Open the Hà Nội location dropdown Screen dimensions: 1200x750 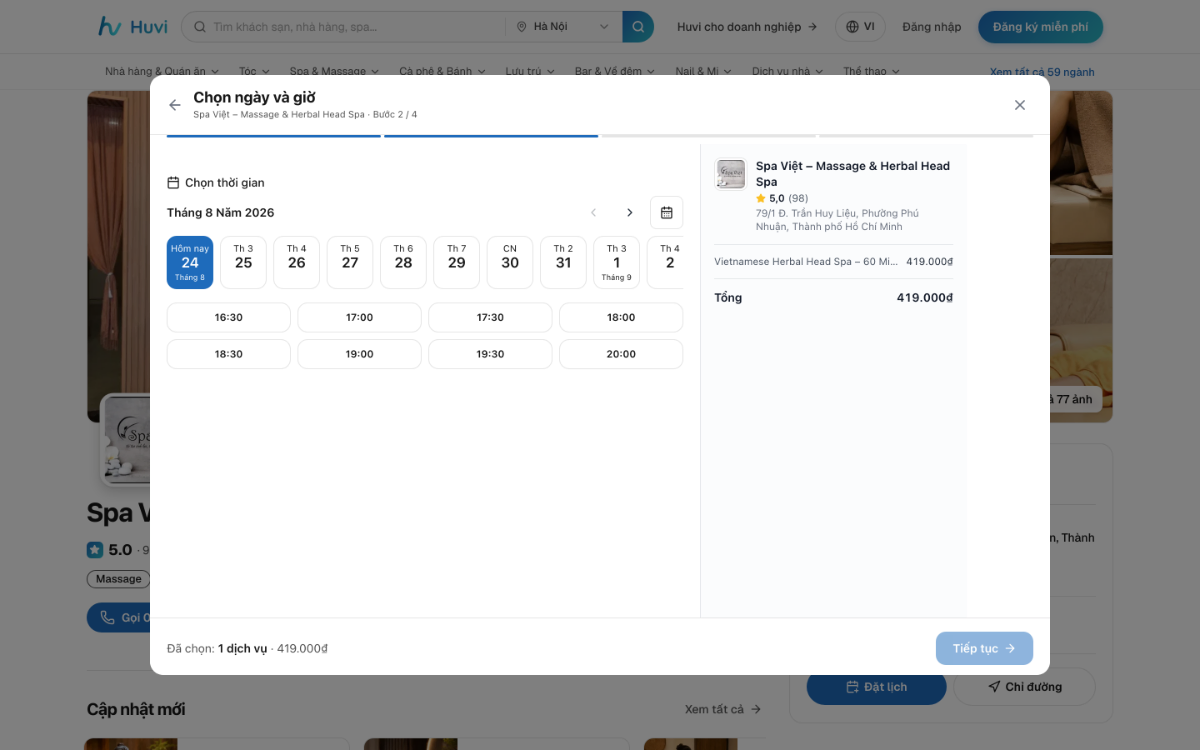tap(563, 27)
